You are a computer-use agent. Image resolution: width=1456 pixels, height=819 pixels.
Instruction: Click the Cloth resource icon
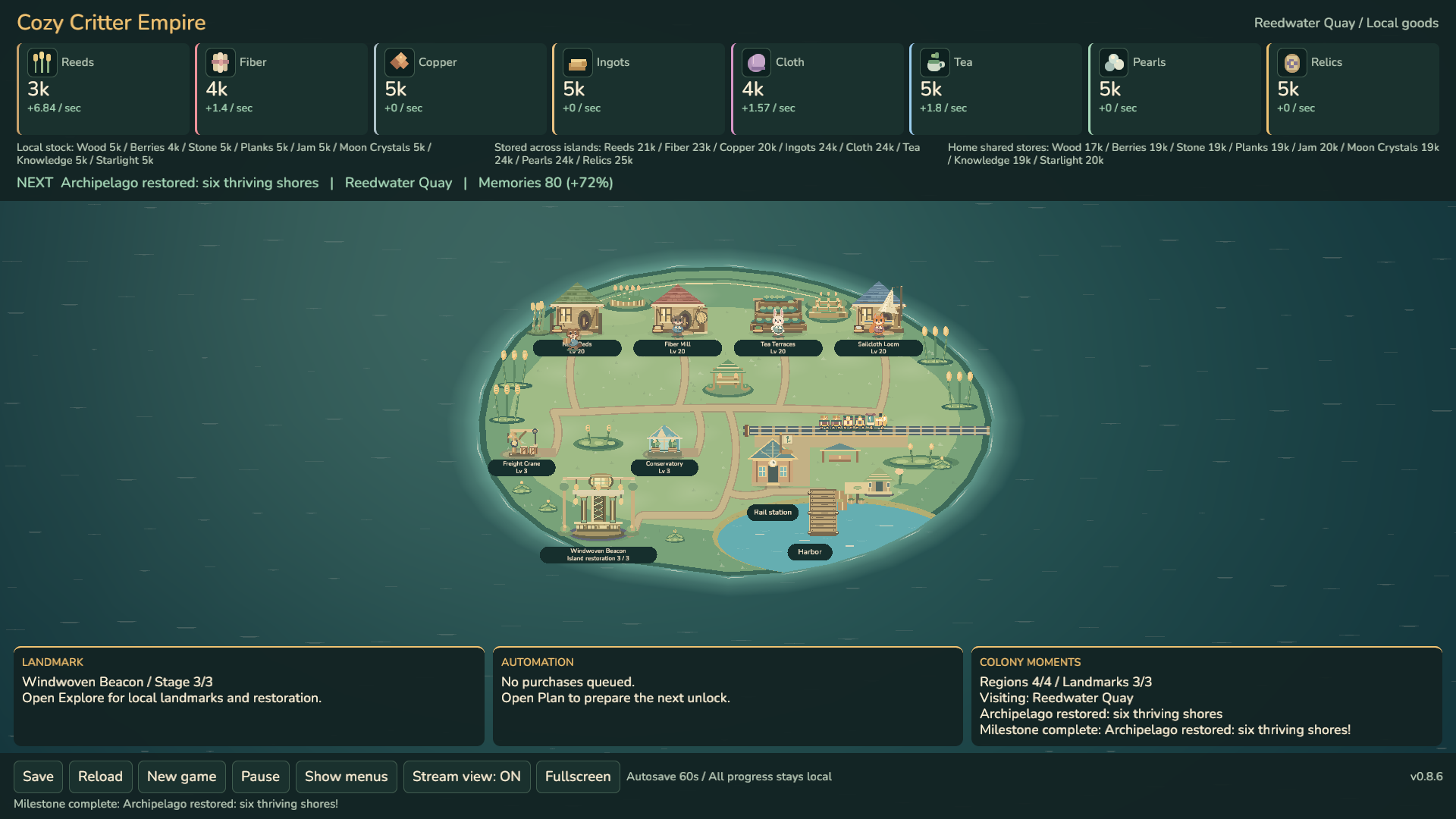click(756, 62)
